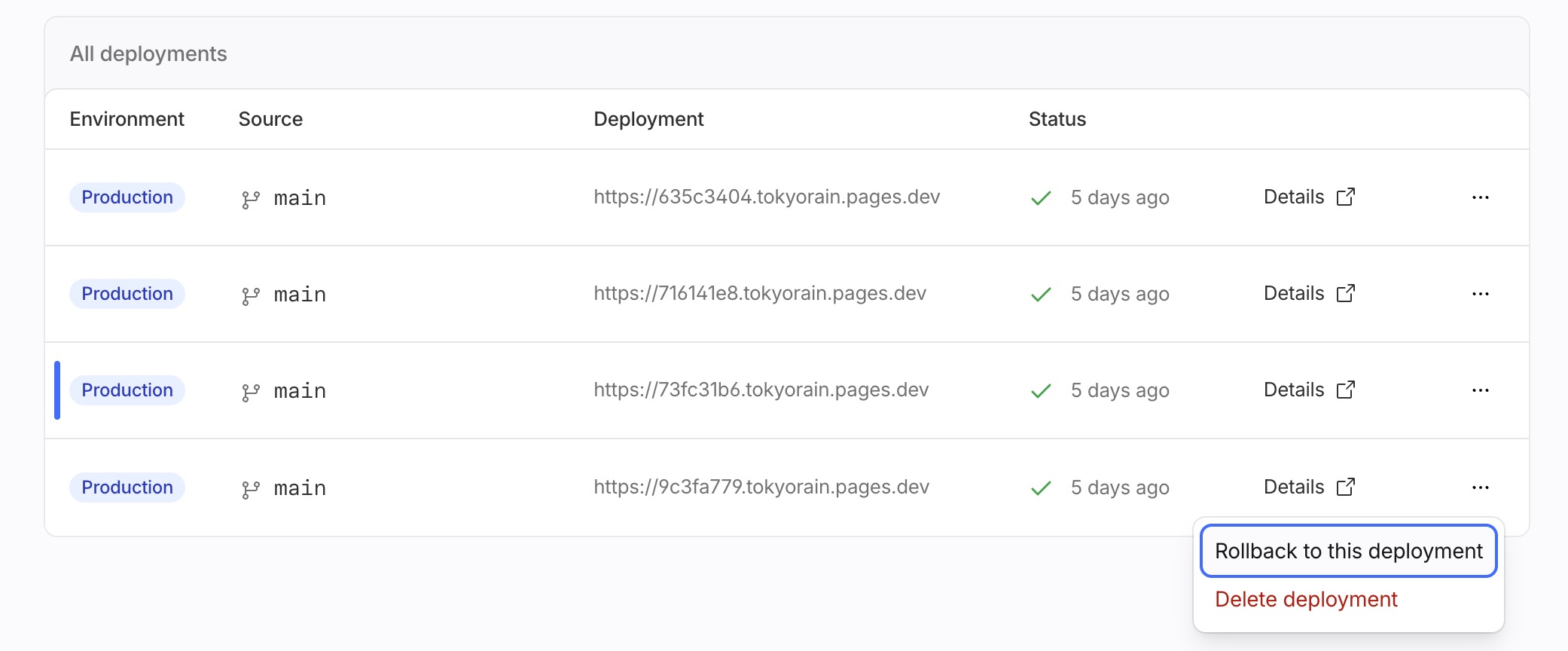Open more options for 716141e8 deployment
The image size is (1568, 651).
(x=1480, y=294)
